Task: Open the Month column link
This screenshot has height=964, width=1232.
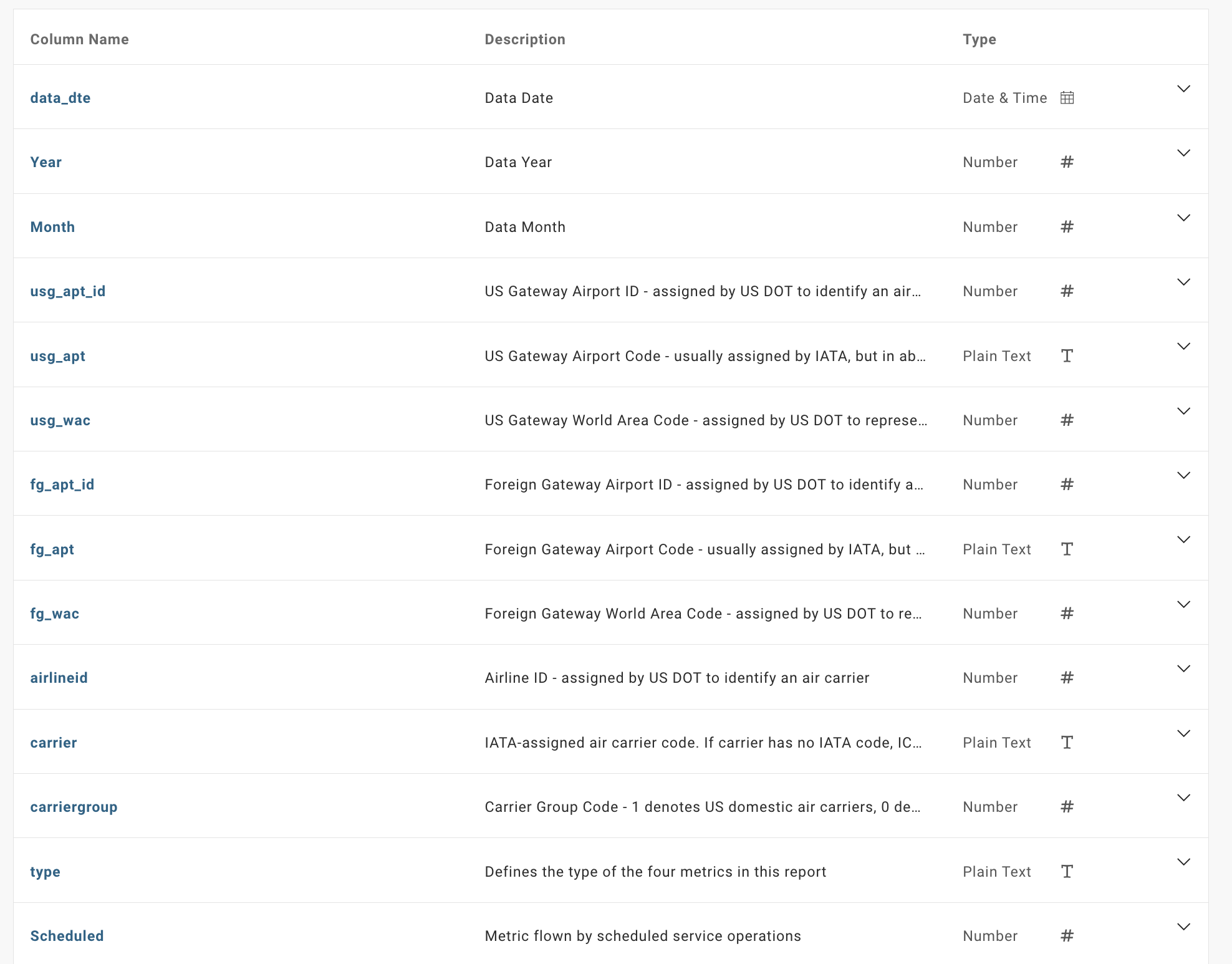Action: [x=52, y=227]
